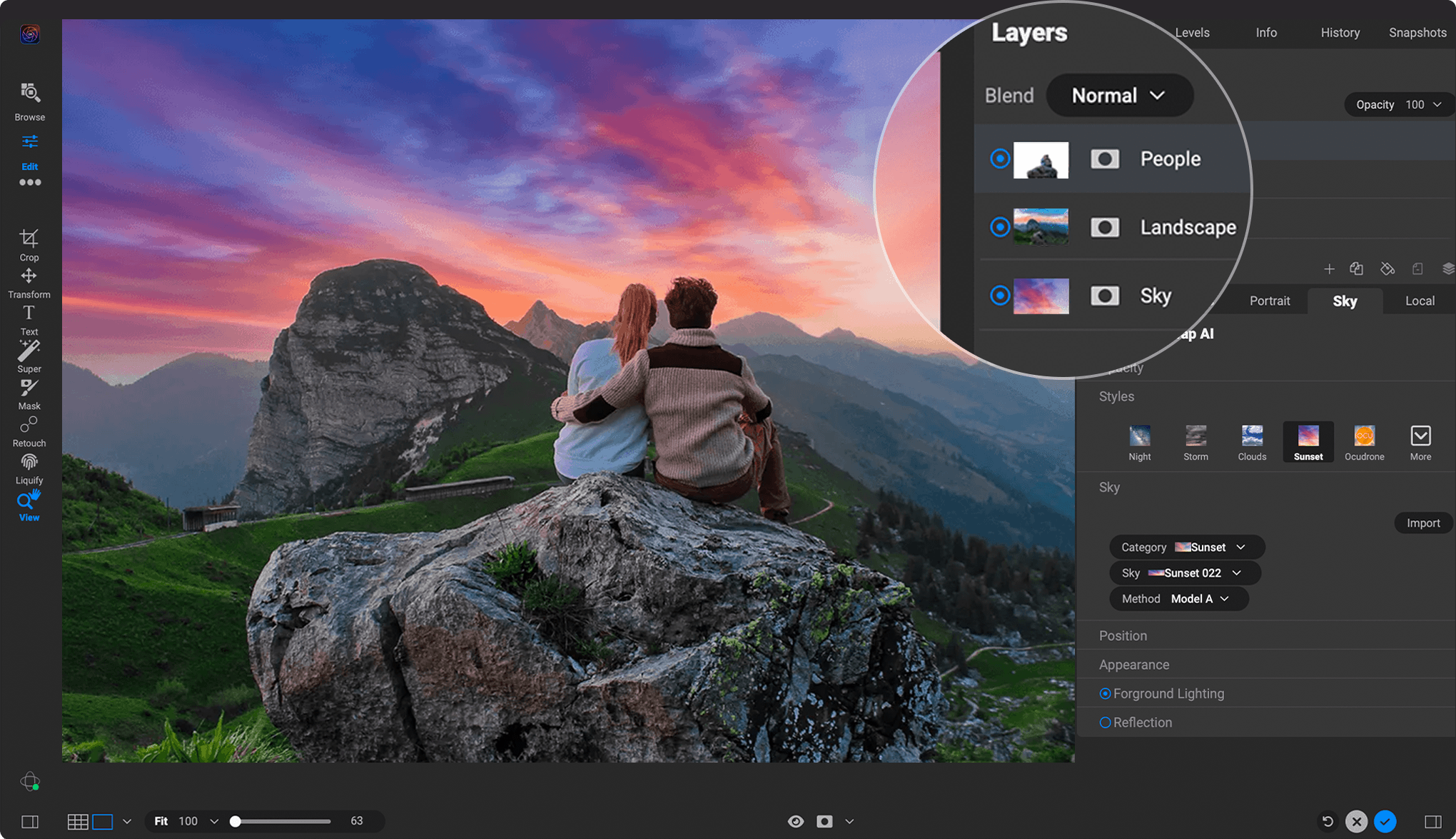Click the Import button in the Sky section
This screenshot has height=839, width=1456.
pos(1422,522)
